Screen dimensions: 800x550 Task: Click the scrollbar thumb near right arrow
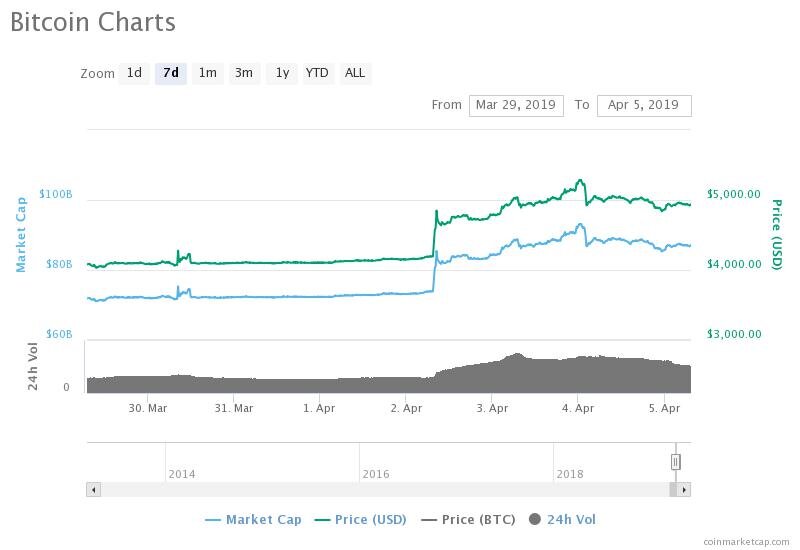[x=673, y=490]
